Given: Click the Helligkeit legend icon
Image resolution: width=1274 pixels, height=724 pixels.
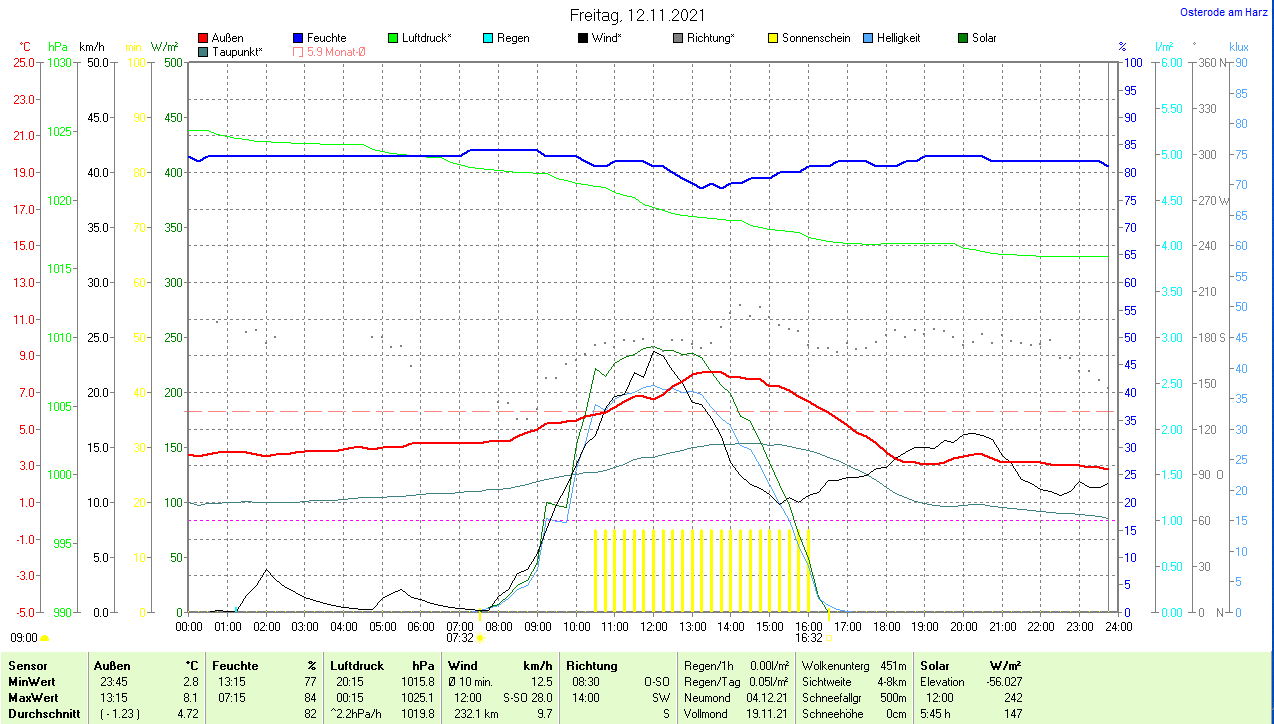Looking at the screenshot, I should (x=868, y=38).
